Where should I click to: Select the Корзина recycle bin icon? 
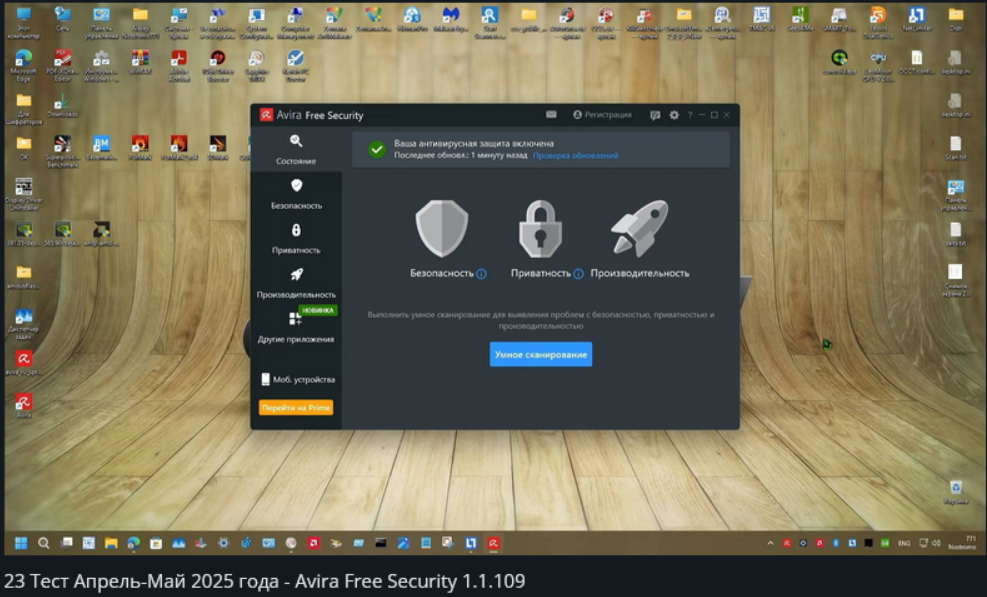[x=956, y=492]
